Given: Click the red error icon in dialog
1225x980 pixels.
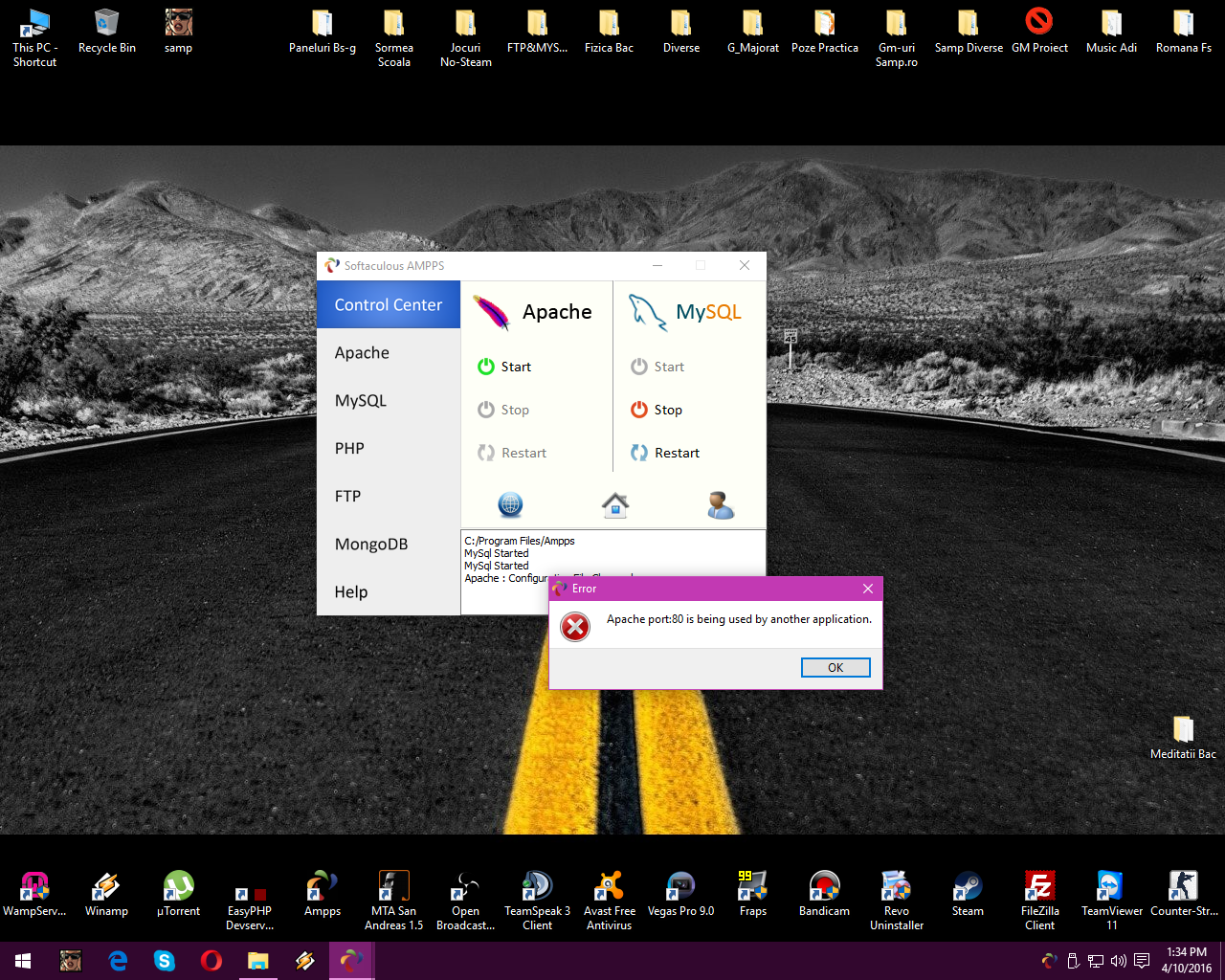Looking at the screenshot, I should tap(575, 627).
